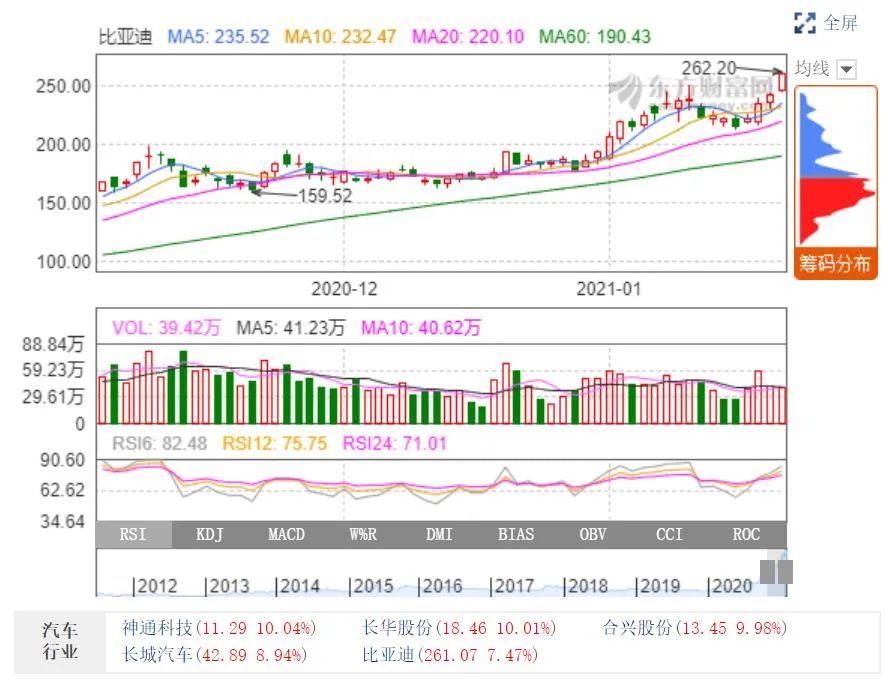Open 合兴股份 stock link

[x=695, y=628]
